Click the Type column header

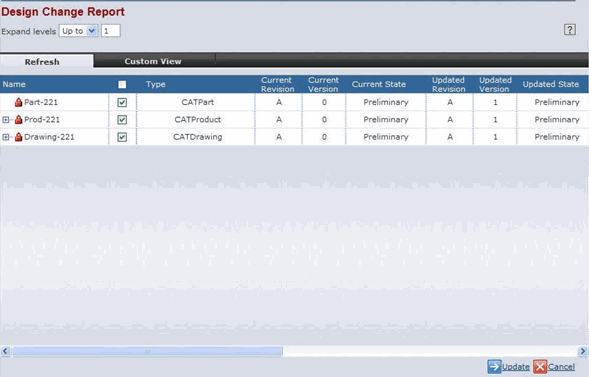(156, 84)
